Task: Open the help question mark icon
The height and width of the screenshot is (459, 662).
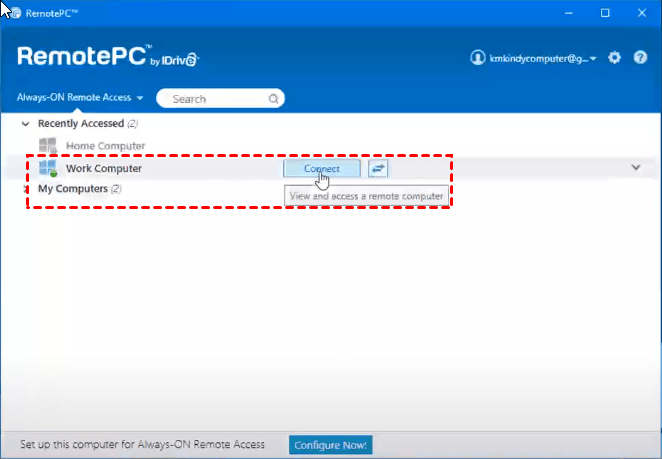Action: [x=640, y=57]
